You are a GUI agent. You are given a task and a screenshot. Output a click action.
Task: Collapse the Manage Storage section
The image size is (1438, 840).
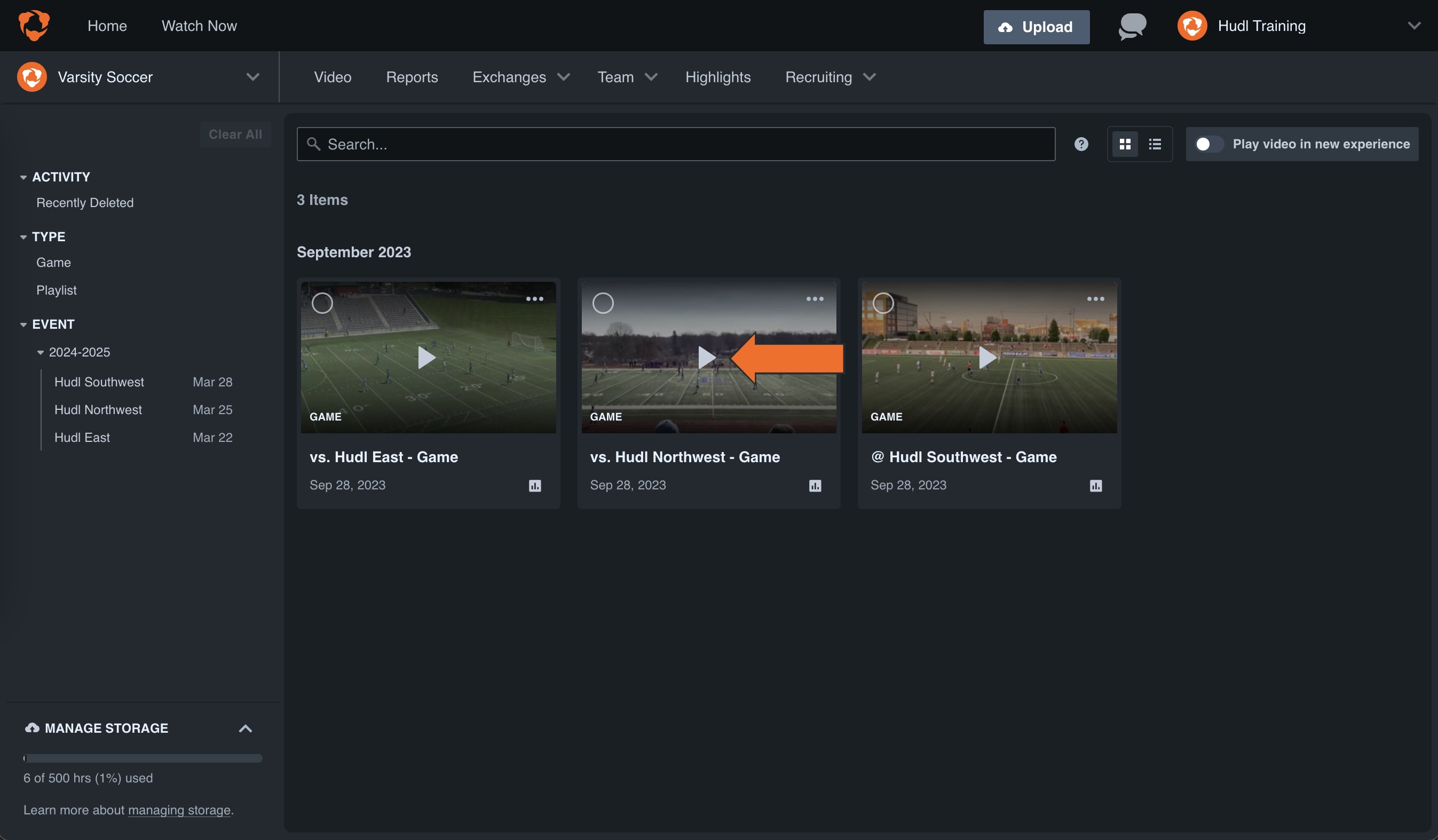[x=246, y=728]
